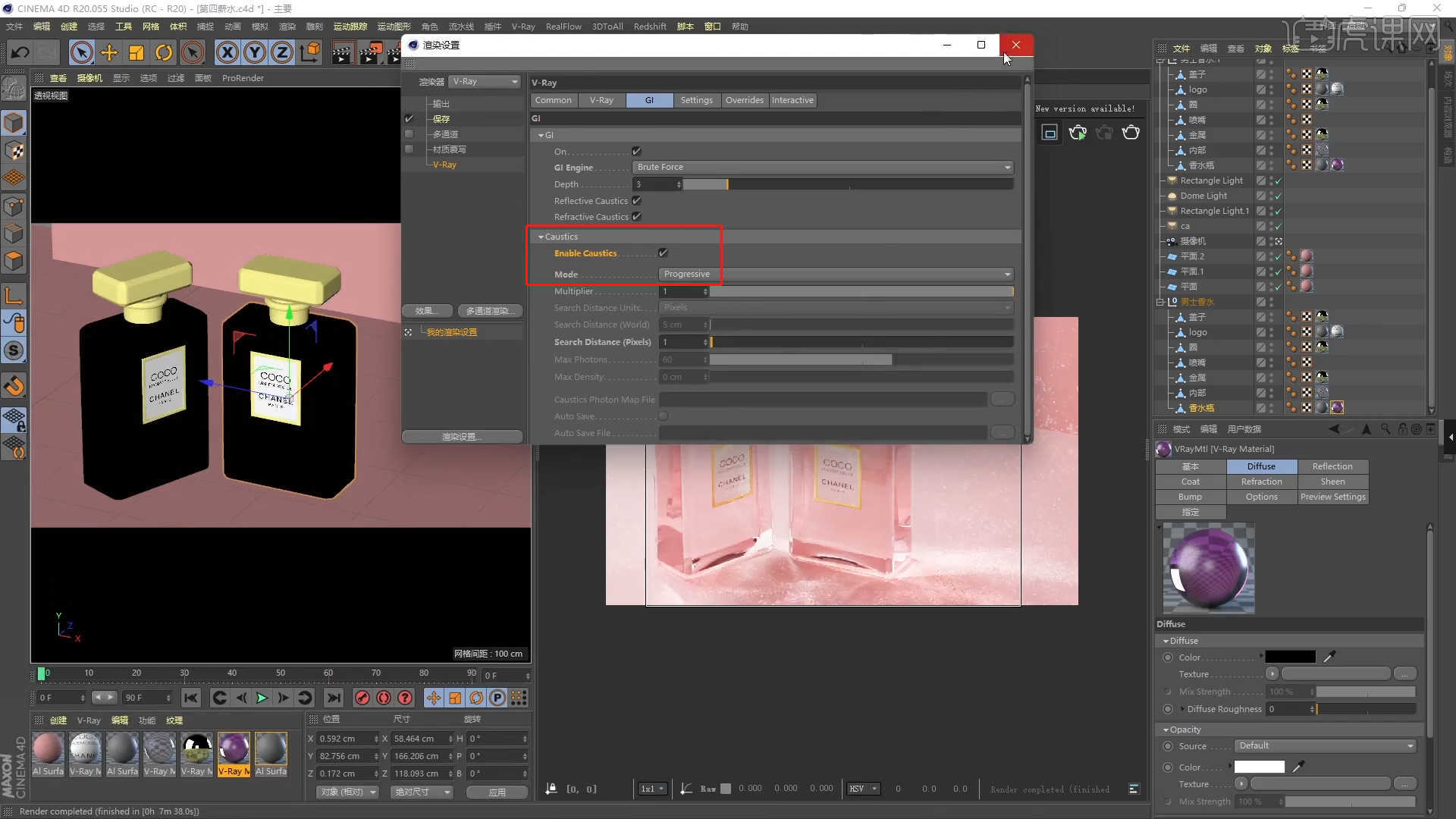Toggle the X axis lock icon
The image size is (1456, 819).
227,52
